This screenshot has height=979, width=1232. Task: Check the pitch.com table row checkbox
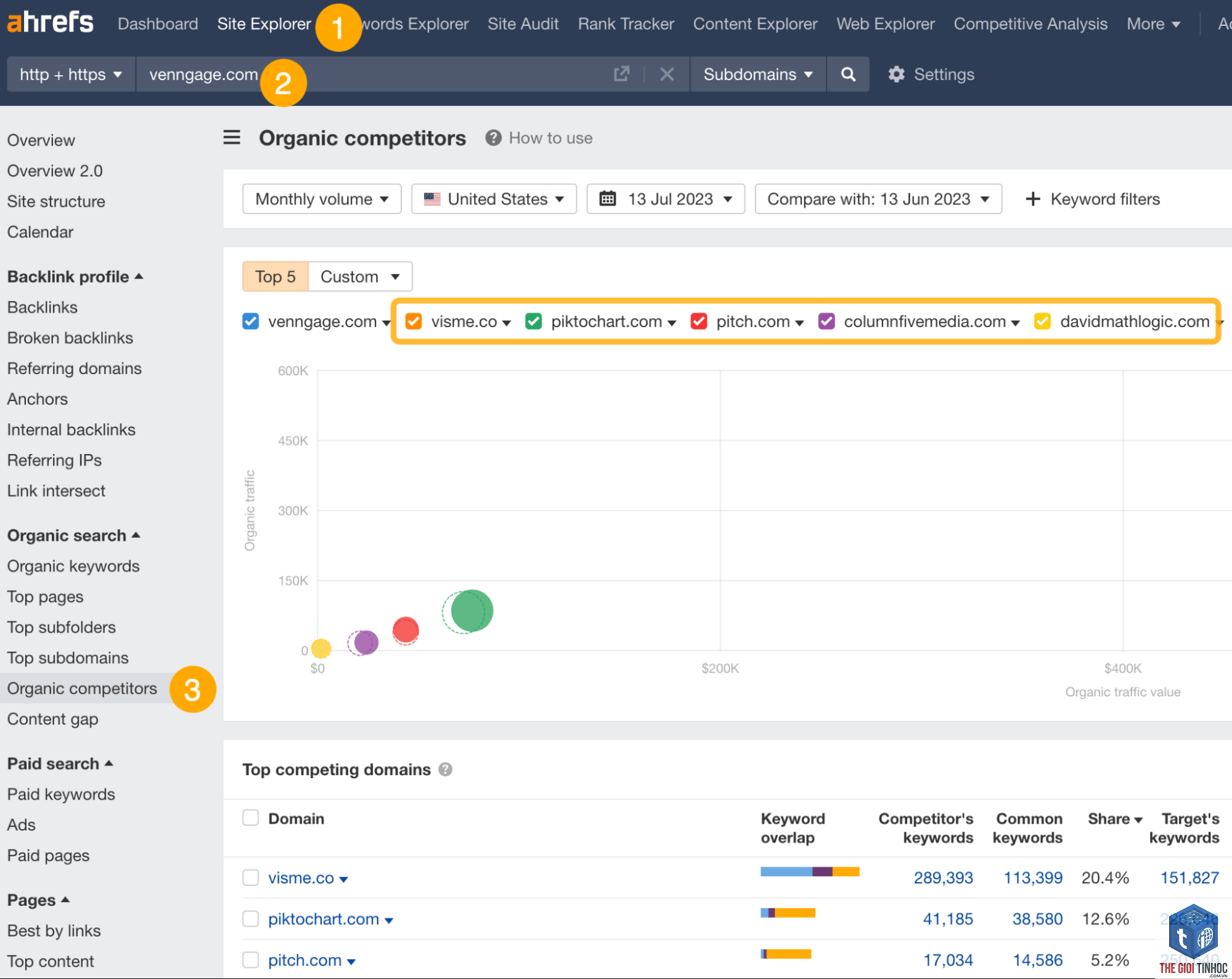(250, 960)
